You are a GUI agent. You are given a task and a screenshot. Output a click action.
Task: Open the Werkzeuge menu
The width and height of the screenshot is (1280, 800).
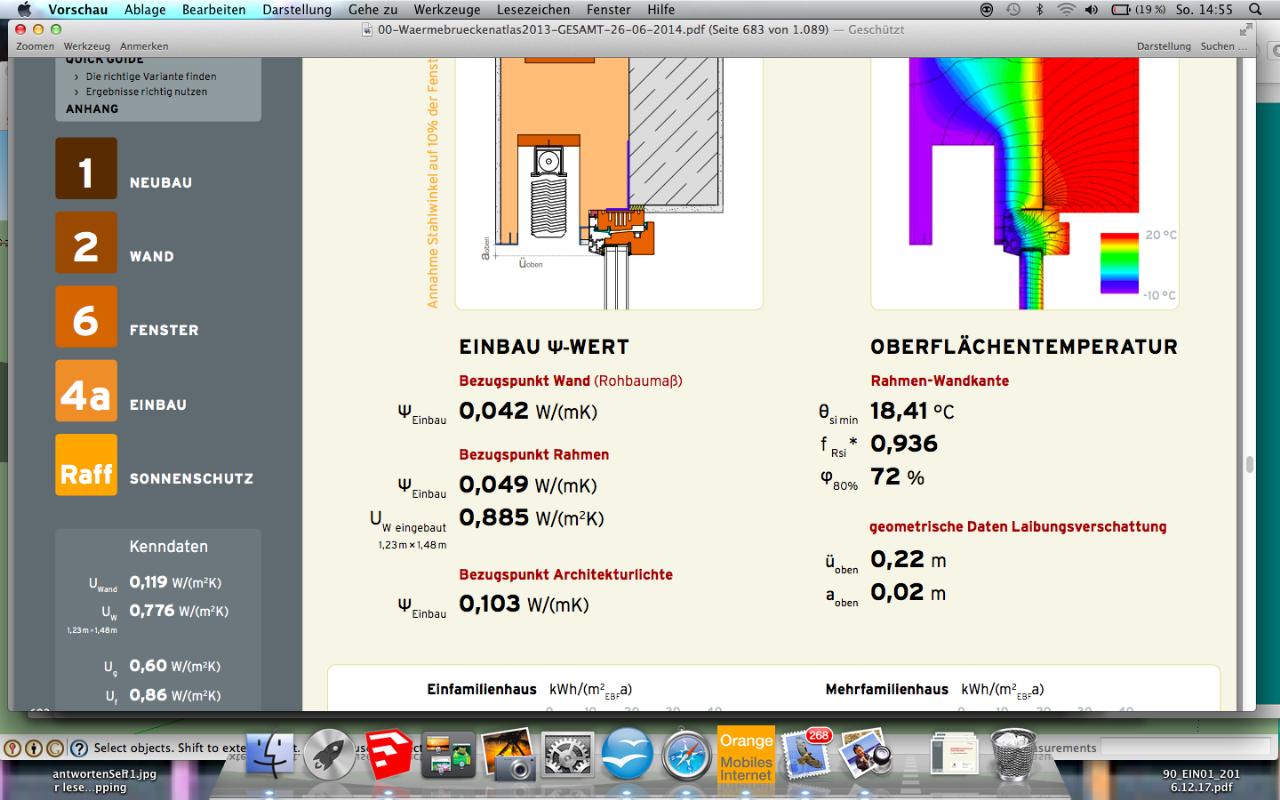[447, 9]
